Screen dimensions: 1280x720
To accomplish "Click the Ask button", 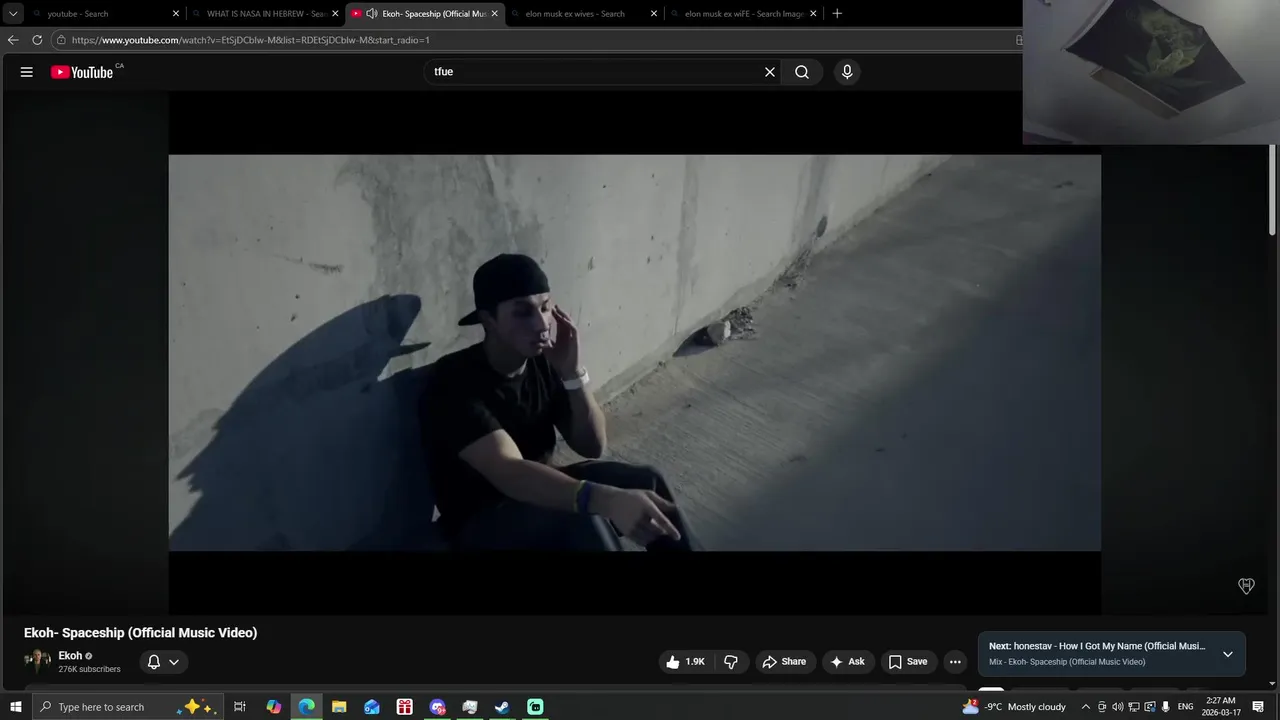I will pyautogui.click(x=847, y=662).
